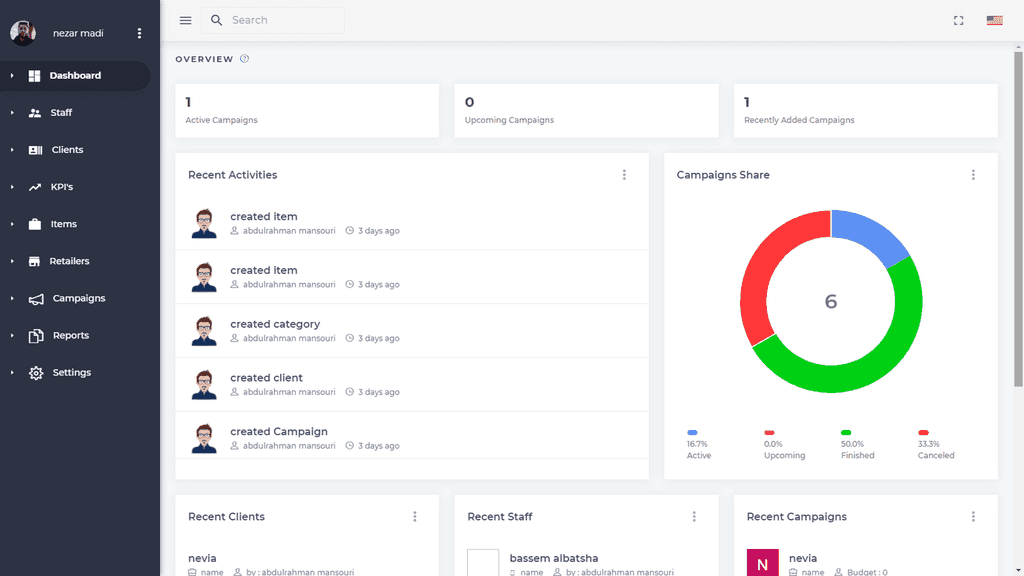This screenshot has height=576, width=1024.
Task: Open Recent Campaigns more options menu
Action: pos(973,517)
